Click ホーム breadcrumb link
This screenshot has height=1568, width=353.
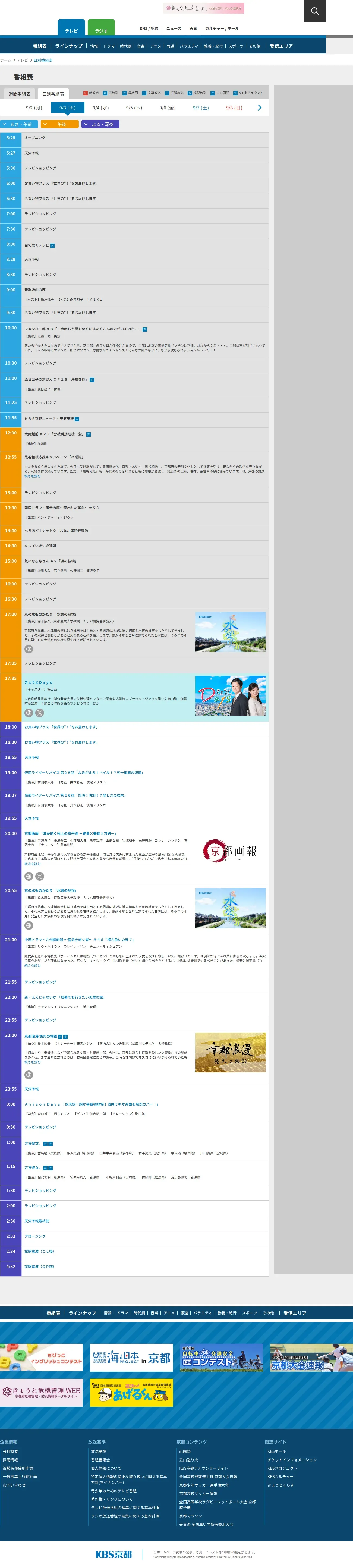pos(5,60)
